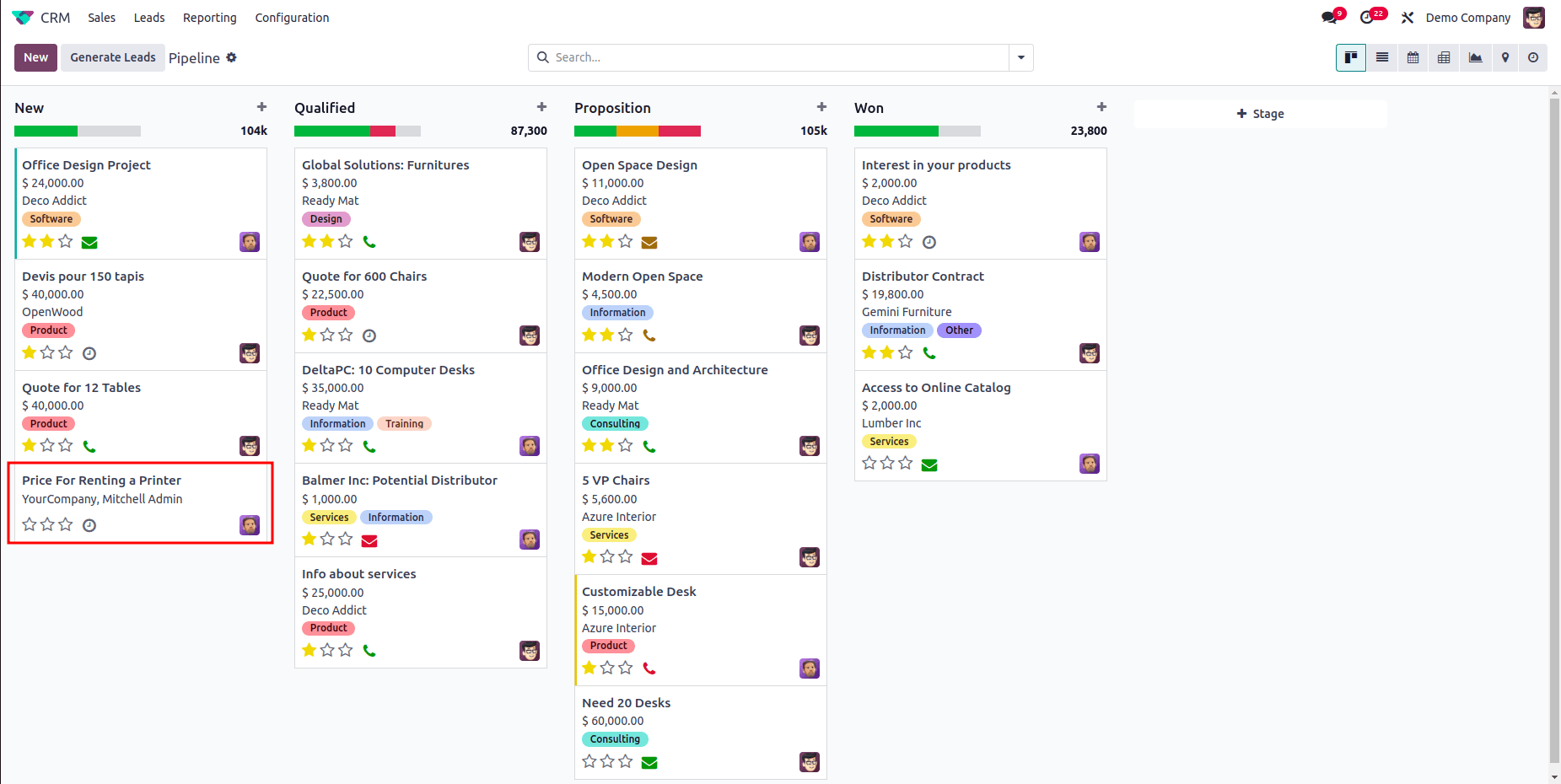
Task: Click the clock activity icon on Quote for 600 Chairs
Action: point(369,336)
